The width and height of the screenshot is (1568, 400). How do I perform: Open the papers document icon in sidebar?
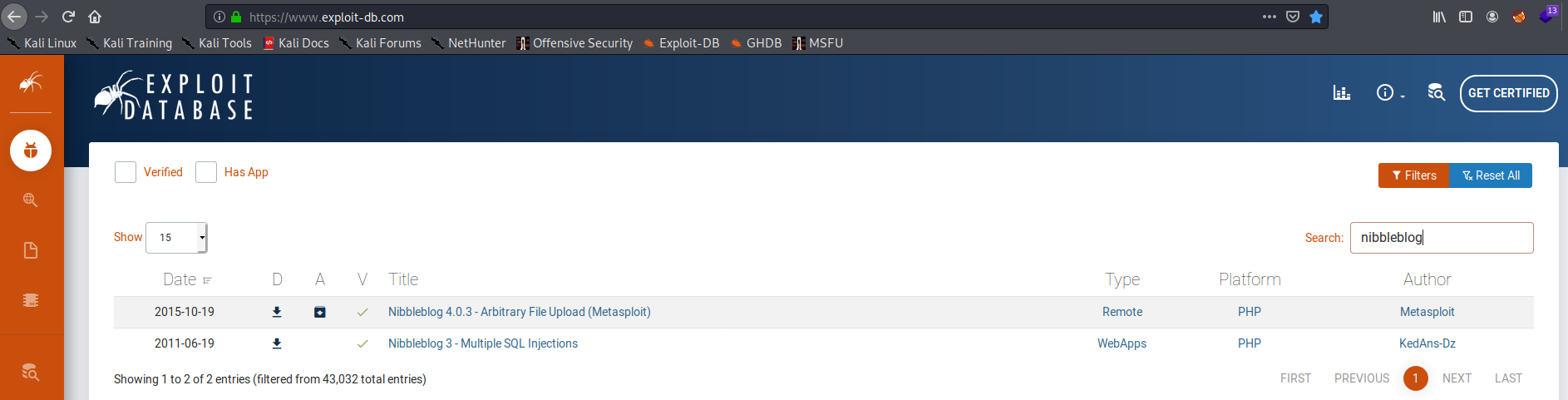[31, 250]
